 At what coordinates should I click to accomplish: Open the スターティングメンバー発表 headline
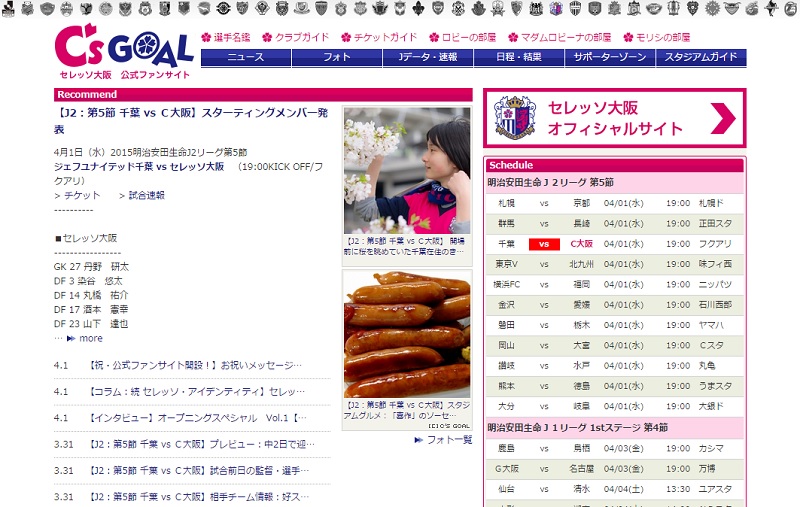click(x=191, y=121)
